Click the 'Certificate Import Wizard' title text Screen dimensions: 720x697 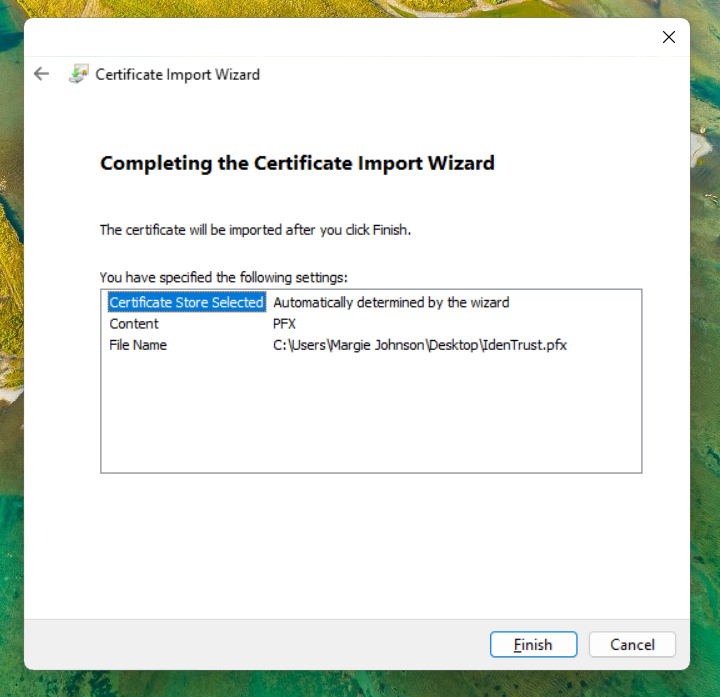(x=177, y=74)
